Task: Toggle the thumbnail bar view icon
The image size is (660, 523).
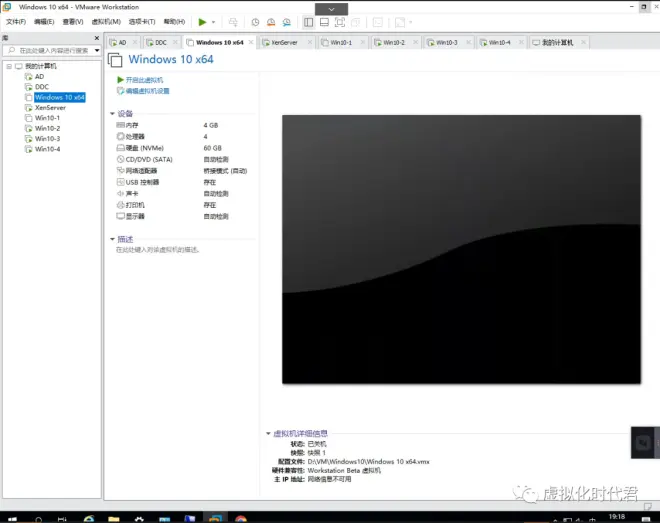Action: 324,22
